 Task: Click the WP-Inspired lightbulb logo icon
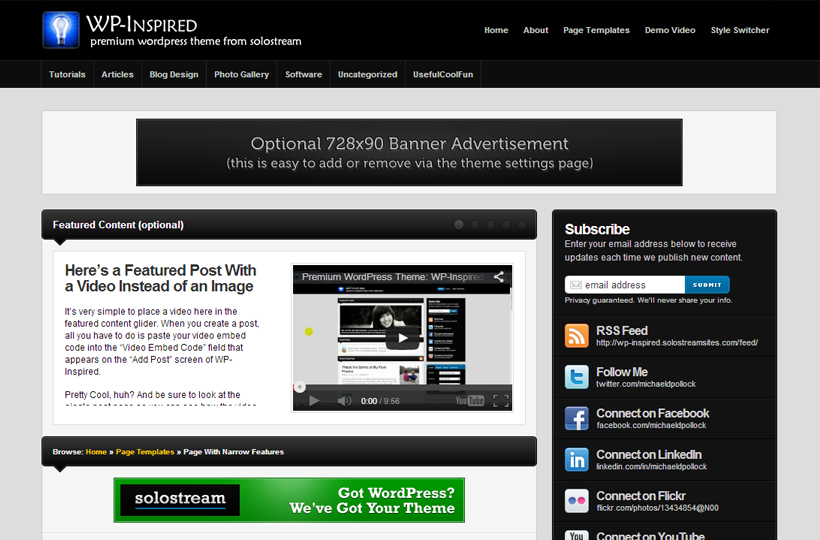pos(61,30)
